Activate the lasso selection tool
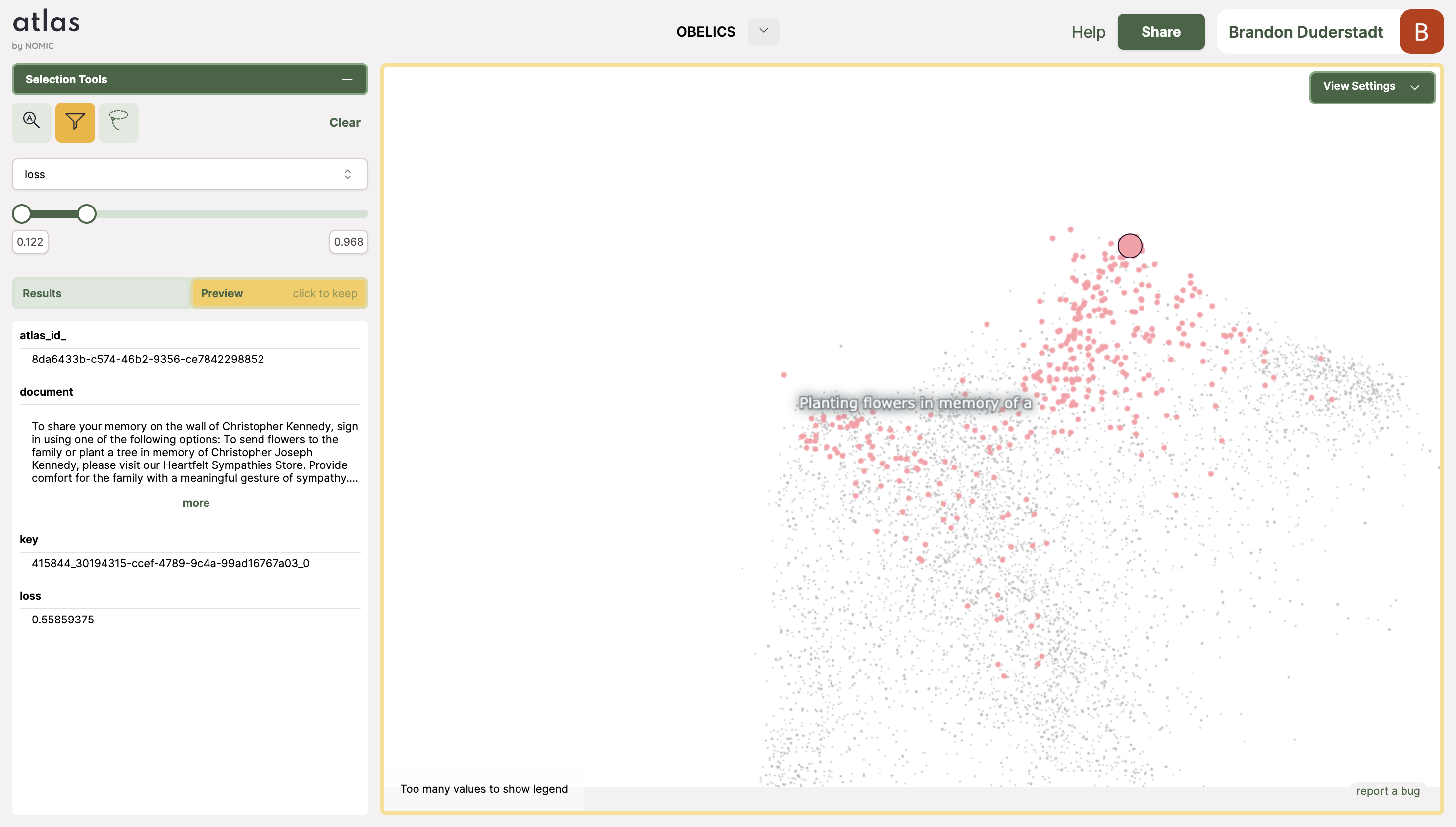Viewport: 1456px width, 827px height. [x=118, y=121]
